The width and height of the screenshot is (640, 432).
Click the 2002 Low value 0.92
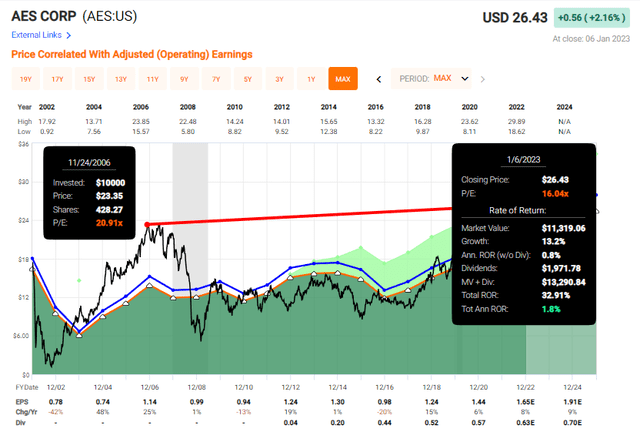[x=47, y=131]
